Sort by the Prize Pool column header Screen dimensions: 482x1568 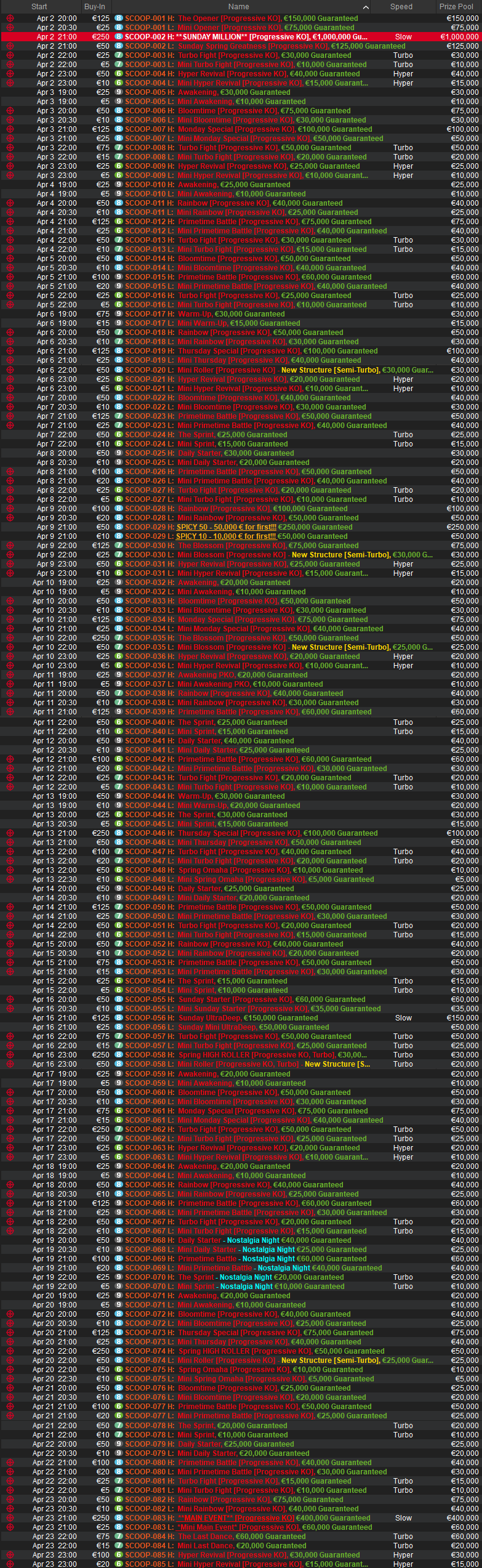[x=456, y=7]
